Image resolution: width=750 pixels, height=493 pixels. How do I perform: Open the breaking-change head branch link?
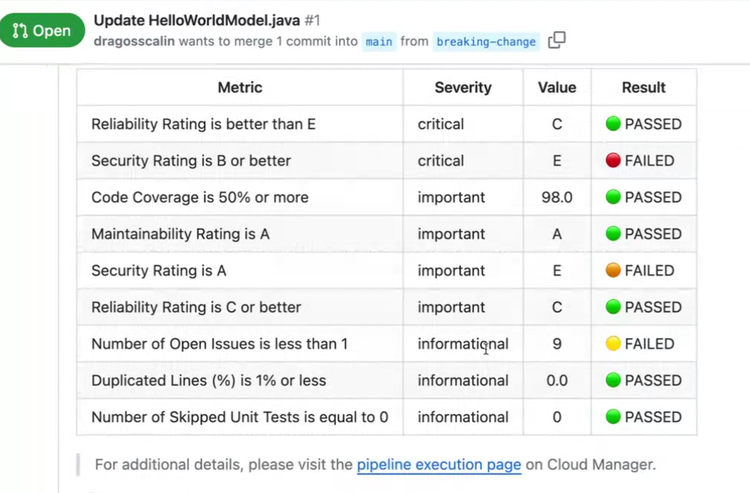click(487, 42)
